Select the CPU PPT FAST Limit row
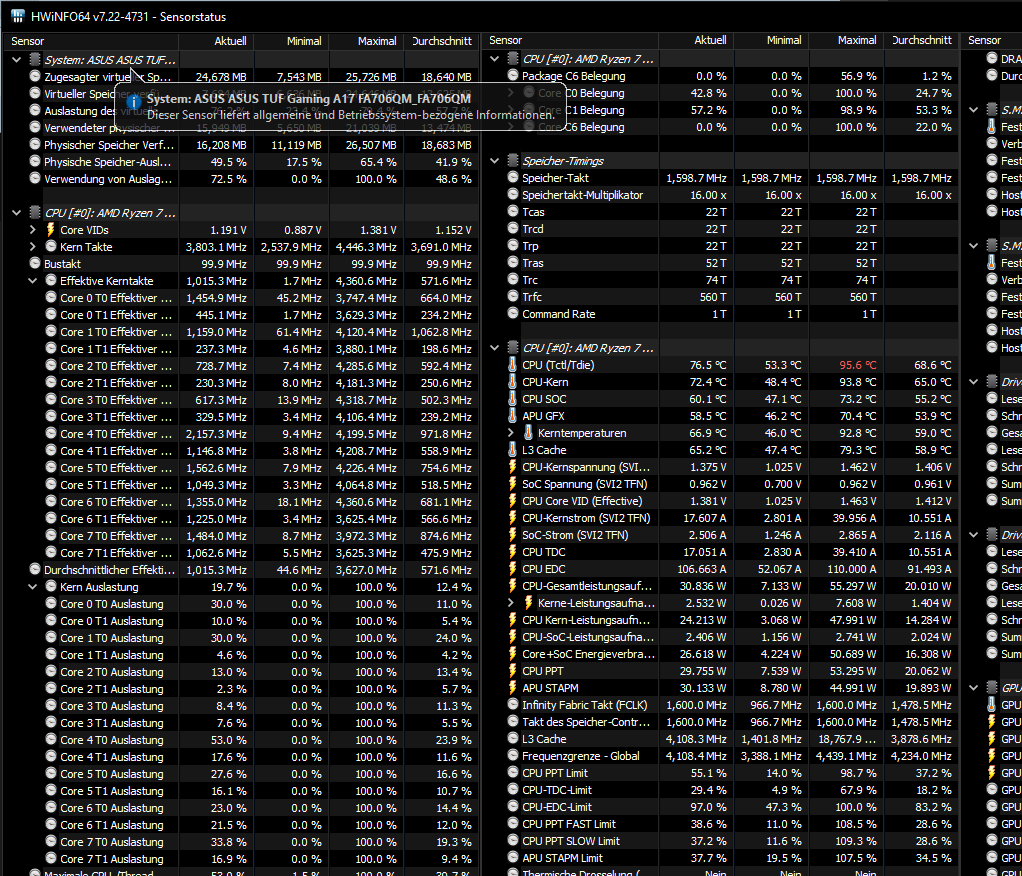Image resolution: width=1022 pixels, height=876 pixels. 720,824
